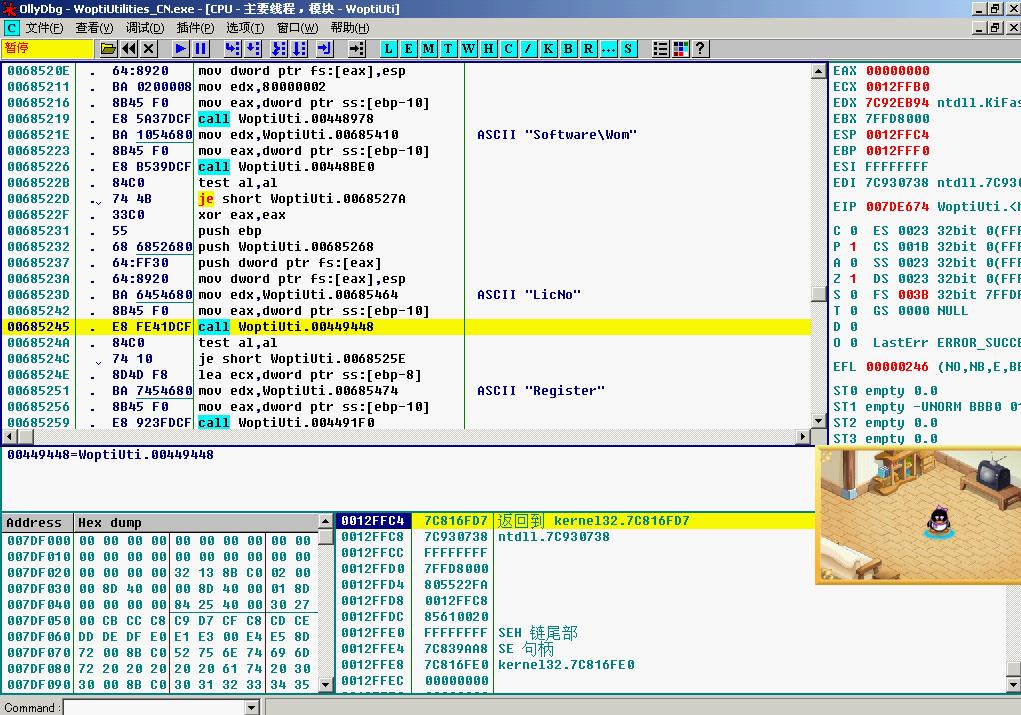1021x715 pixels.
Task: Click the Go To Address toolbar icon
Action: click(356, 49)
